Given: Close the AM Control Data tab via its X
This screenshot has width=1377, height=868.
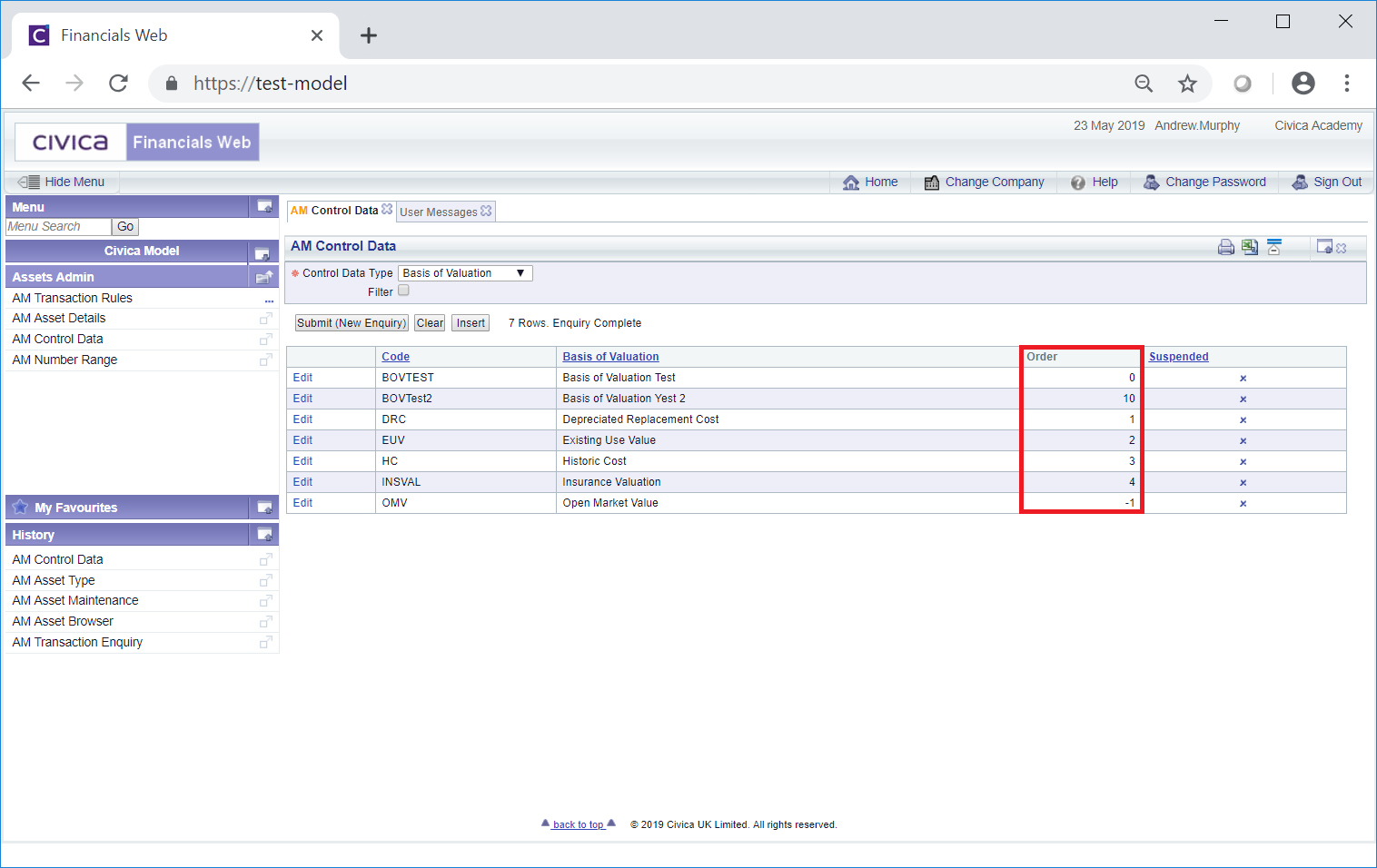Looking at the screenshot, I should (x=387, y=210).
